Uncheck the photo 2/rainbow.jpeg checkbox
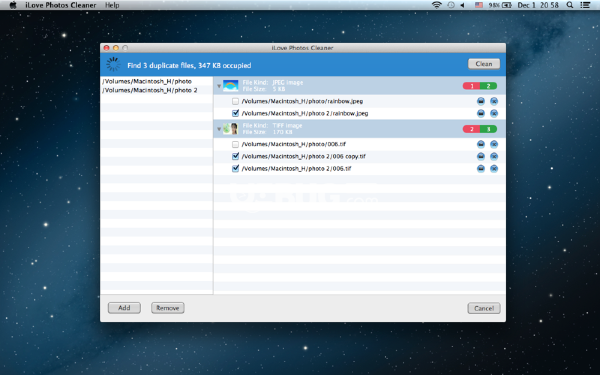Viewport: 600px width, 375px height. coord(235,113)
